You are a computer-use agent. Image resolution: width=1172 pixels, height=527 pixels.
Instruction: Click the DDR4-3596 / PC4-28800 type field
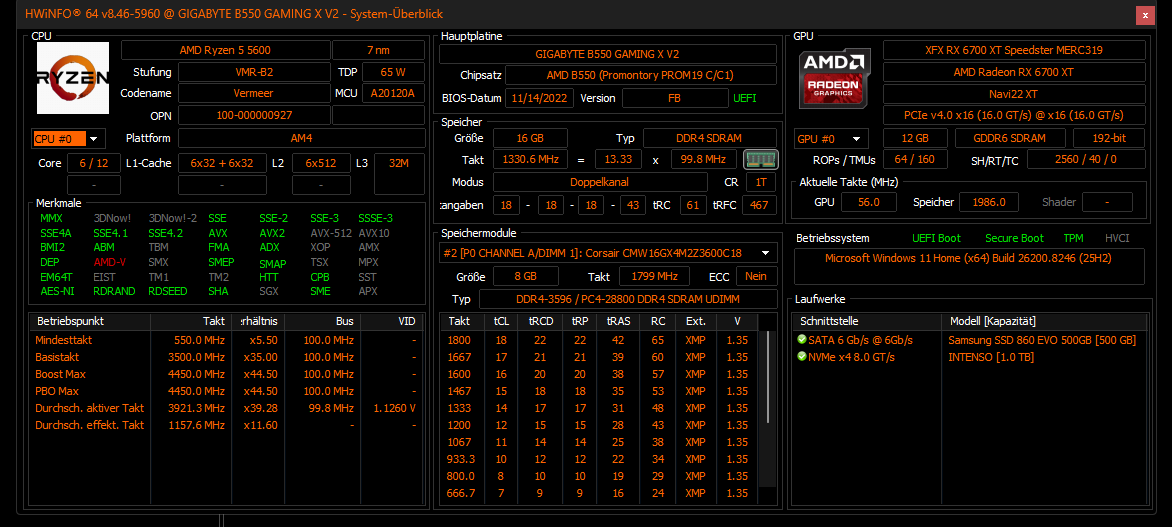[x=628, y=300]
